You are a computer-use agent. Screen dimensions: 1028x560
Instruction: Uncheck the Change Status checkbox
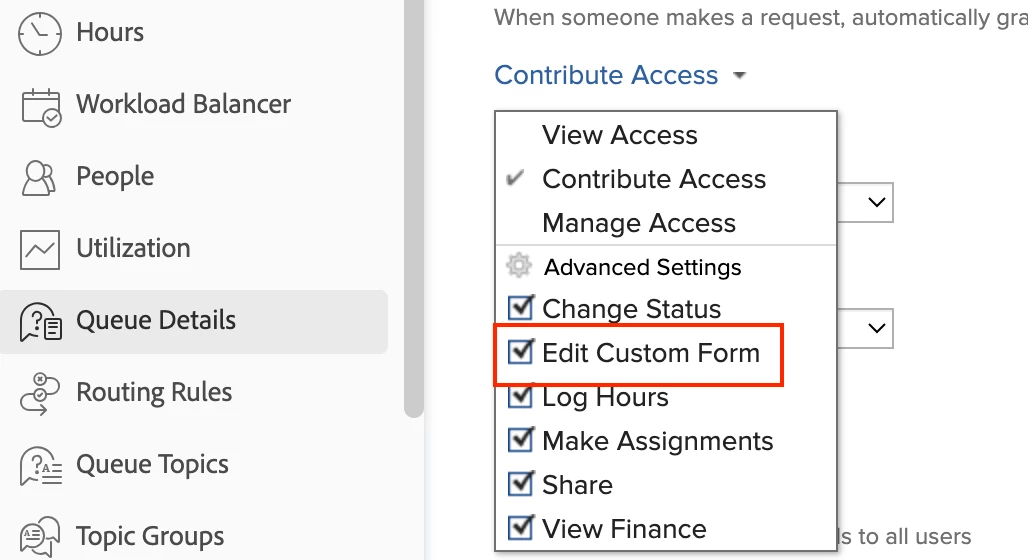coord(520,308)
